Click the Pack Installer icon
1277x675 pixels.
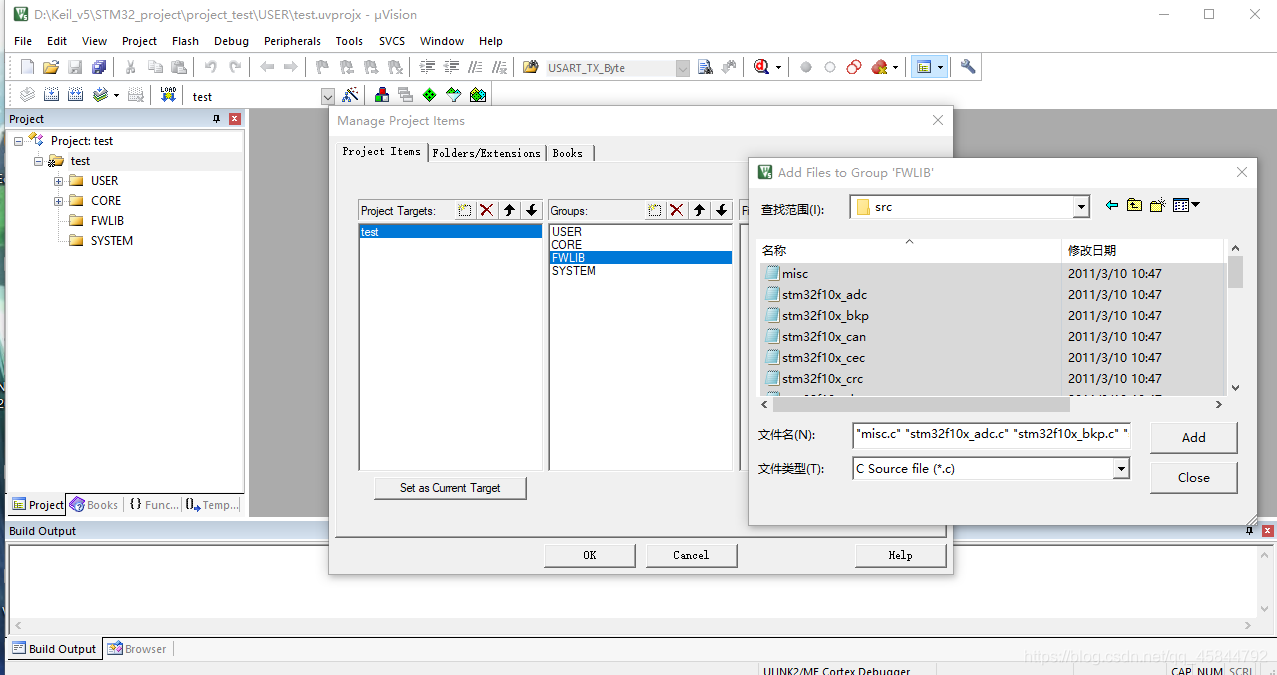[477, 95]
